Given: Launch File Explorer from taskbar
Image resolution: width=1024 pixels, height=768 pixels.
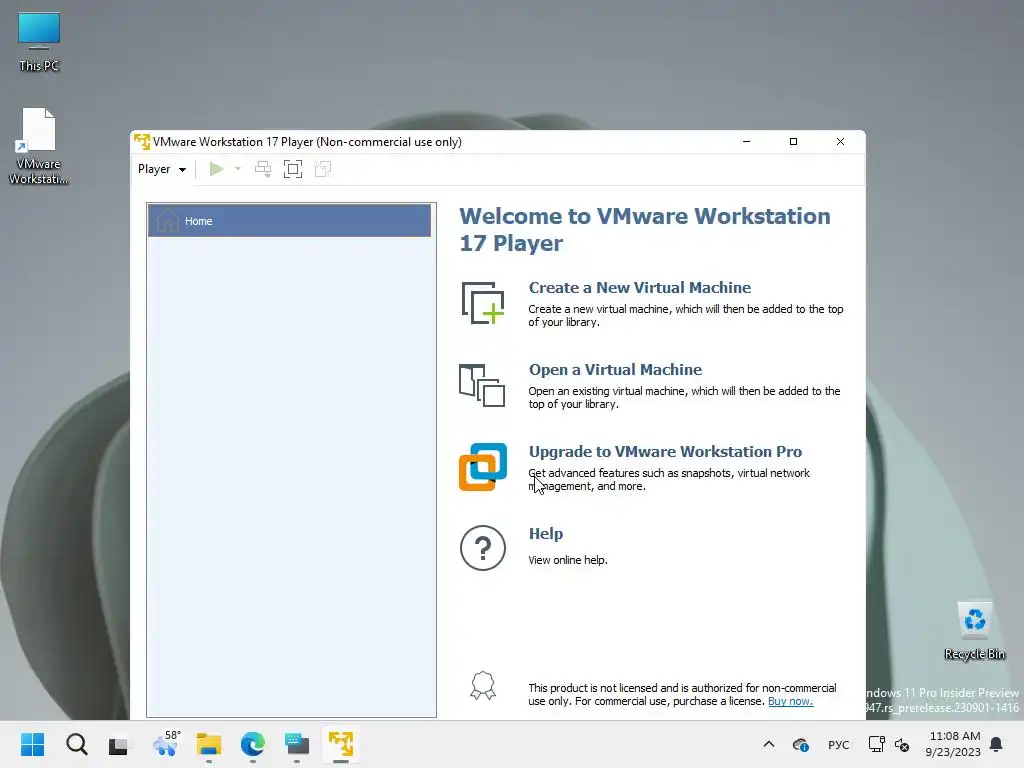Looking at the screenshot, I should [209, 744].
